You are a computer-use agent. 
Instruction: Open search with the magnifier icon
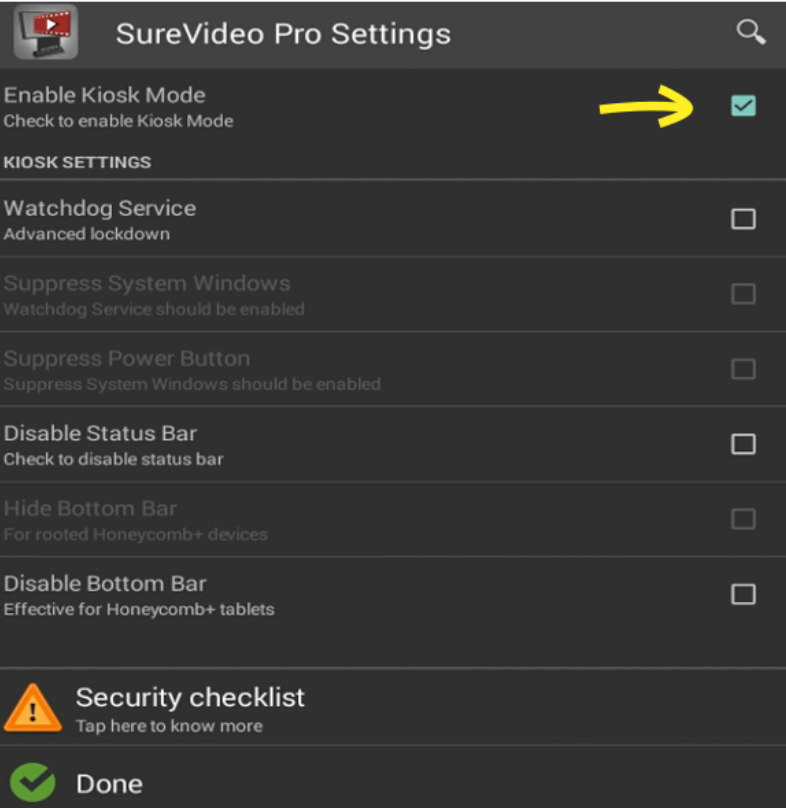750,32
